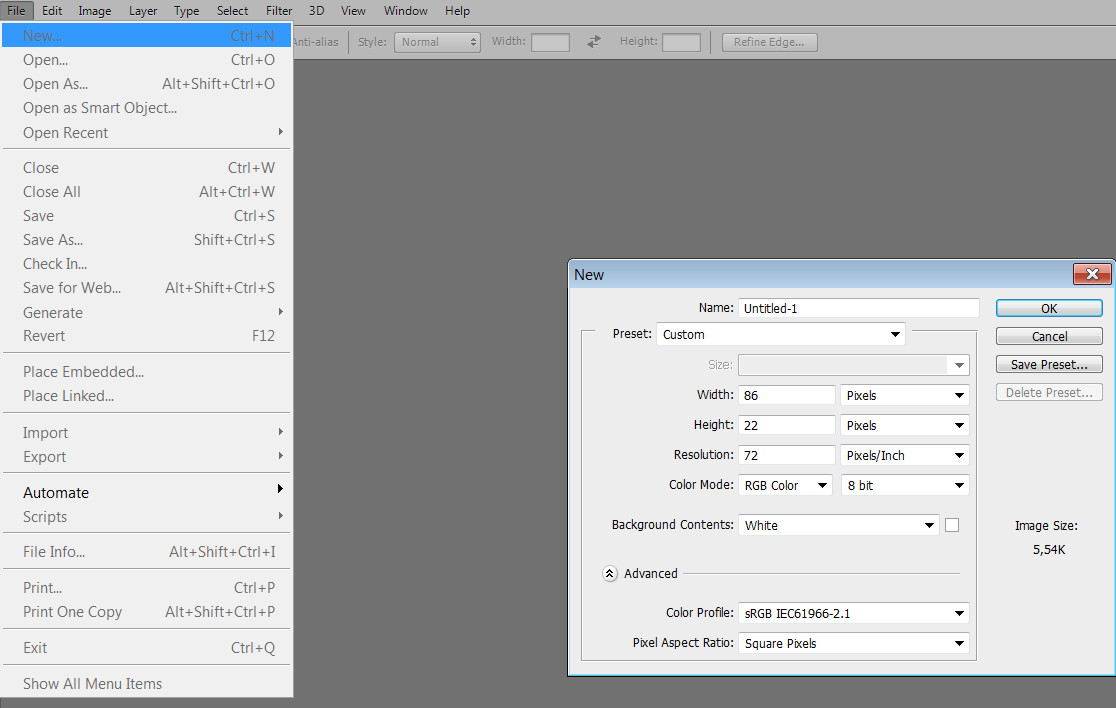Screen dimensions: 1116x708
Task: Choose Exit from File menu
Action: point(147,648)
